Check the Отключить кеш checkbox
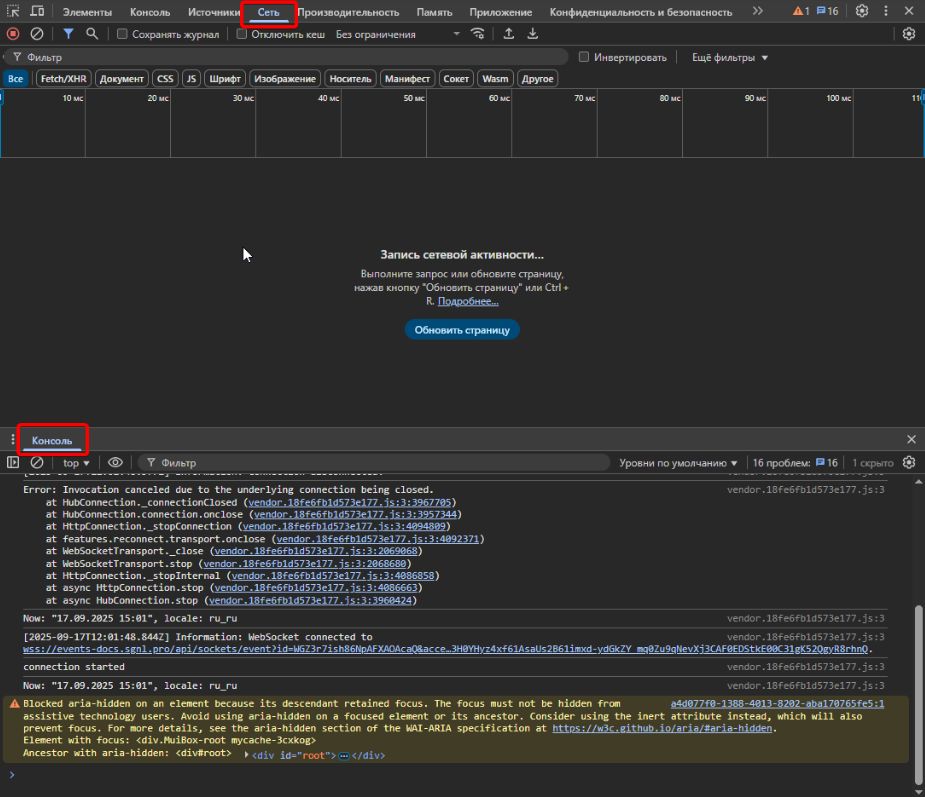925x797 pixels. 242,34
